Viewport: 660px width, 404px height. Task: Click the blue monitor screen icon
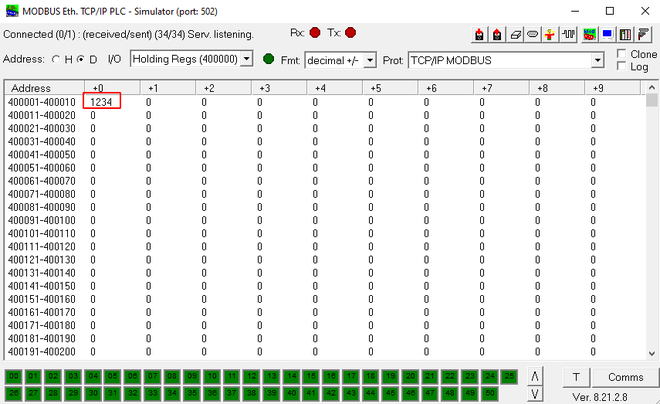[x=607, y=34]
